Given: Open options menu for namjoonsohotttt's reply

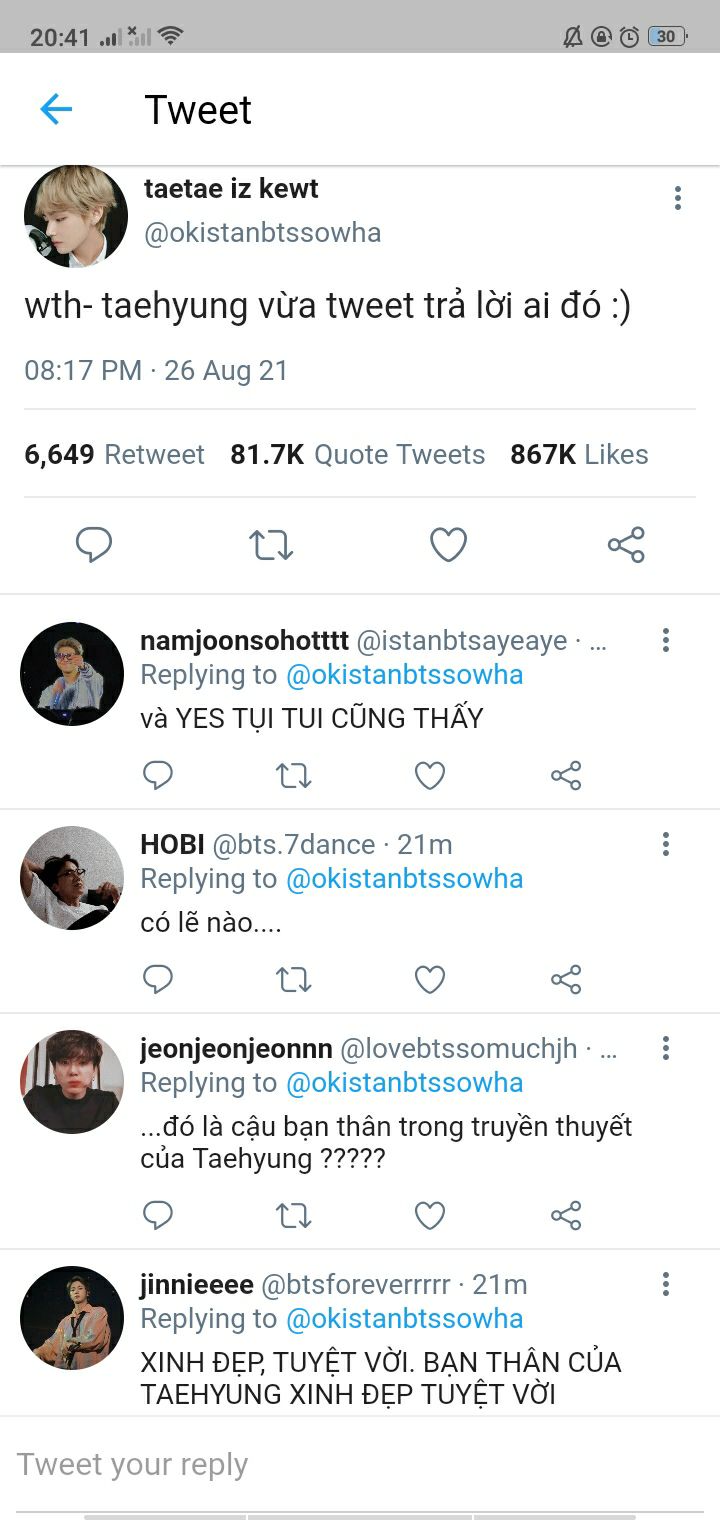Looking at the screenshot, I should [666, 640].
